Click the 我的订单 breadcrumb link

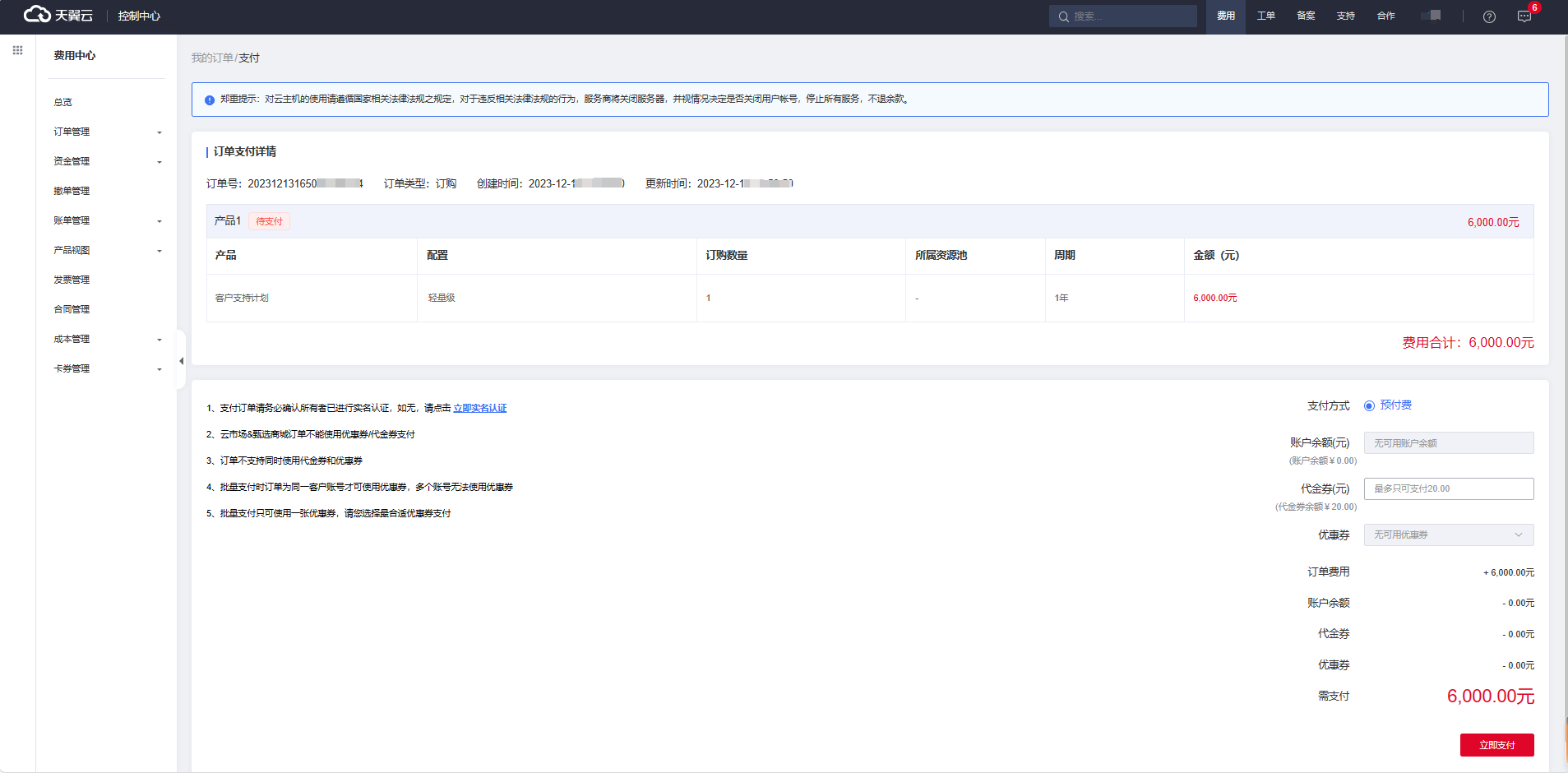tap(212, 58)
